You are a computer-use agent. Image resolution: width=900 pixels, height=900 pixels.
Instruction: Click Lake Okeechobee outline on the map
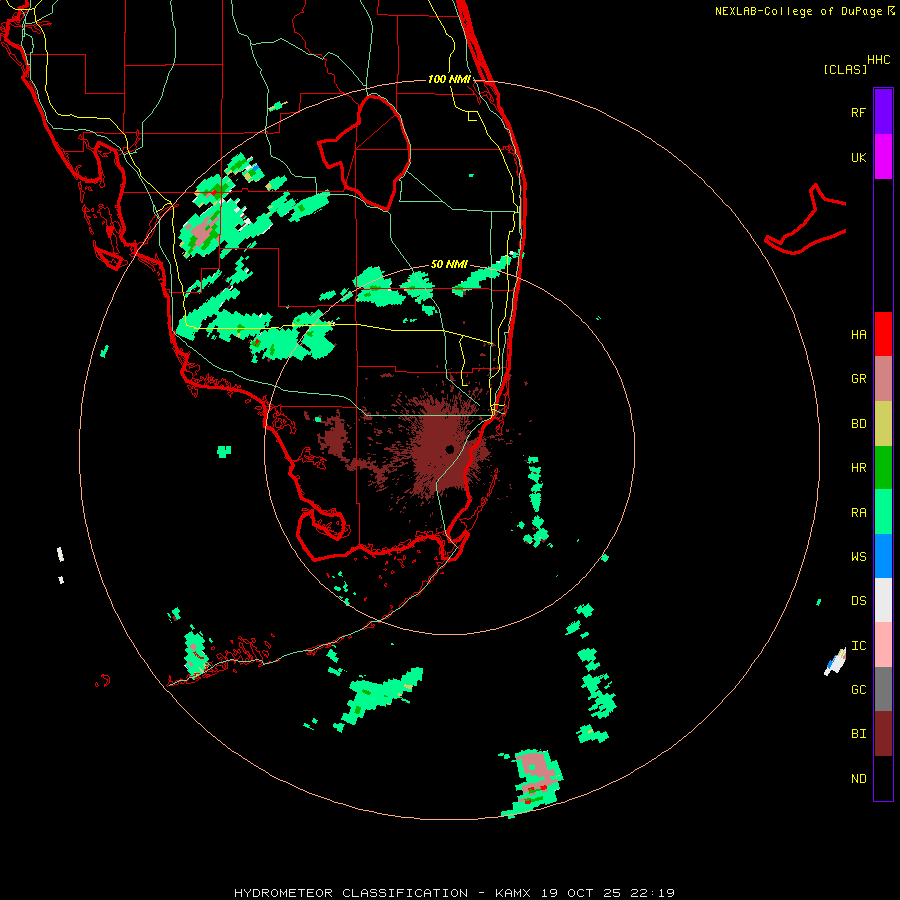365,152
